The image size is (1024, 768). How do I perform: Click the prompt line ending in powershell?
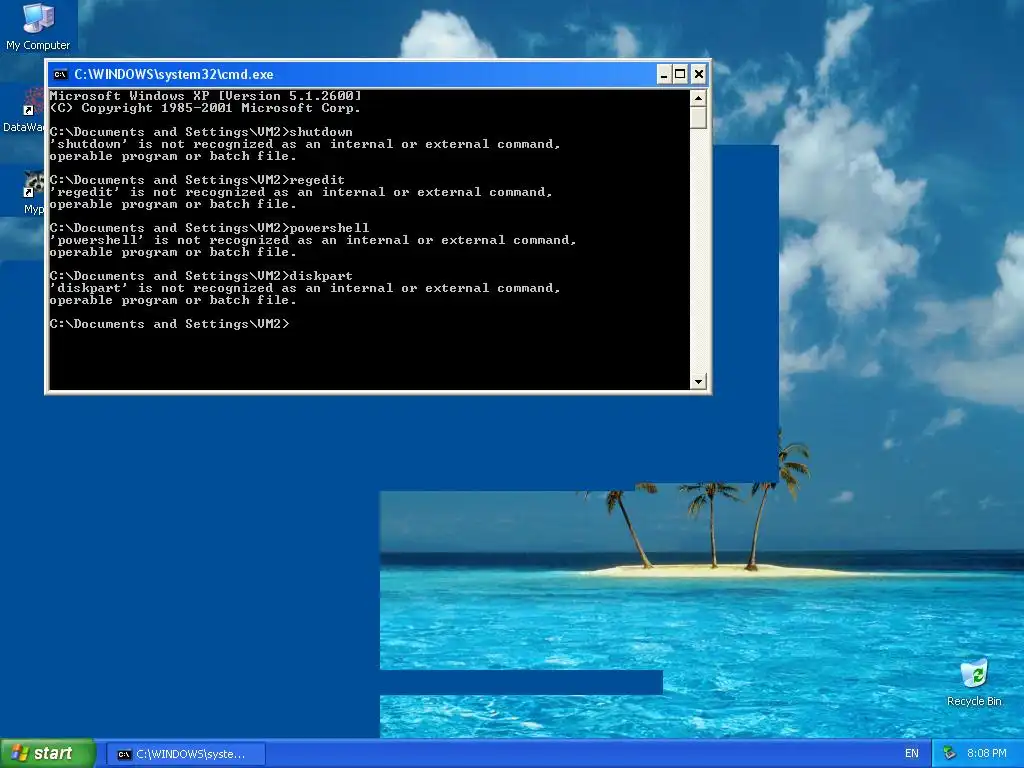coord(210,228)
